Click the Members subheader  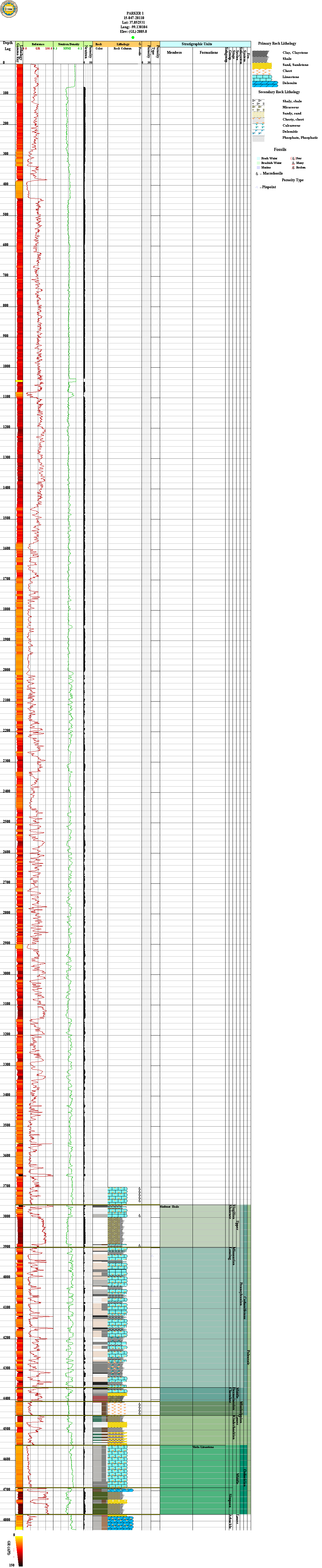pos(174,52)
